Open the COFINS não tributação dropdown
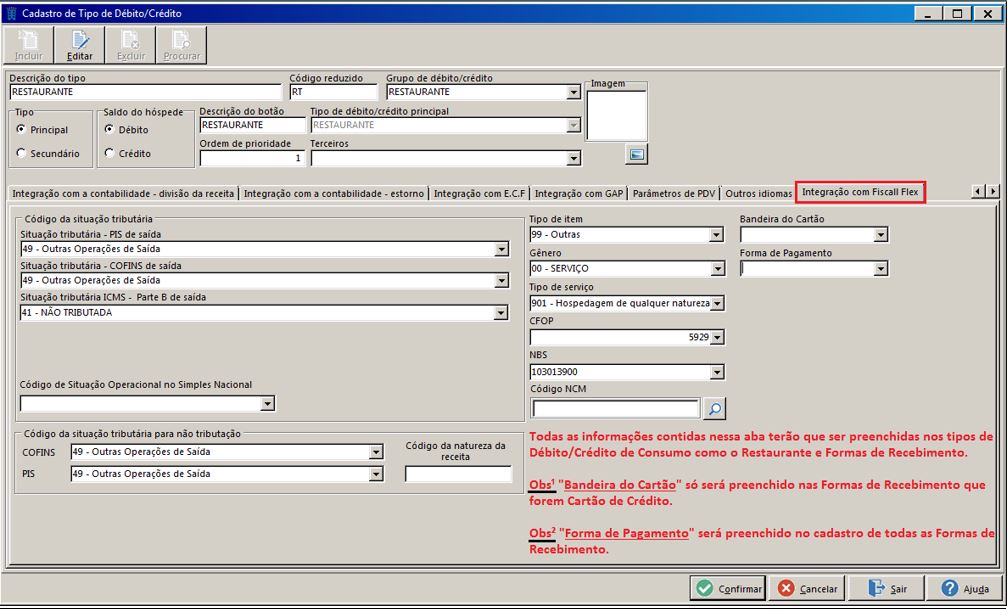Viewport: 1008px width, 609px height. [376, 453]
